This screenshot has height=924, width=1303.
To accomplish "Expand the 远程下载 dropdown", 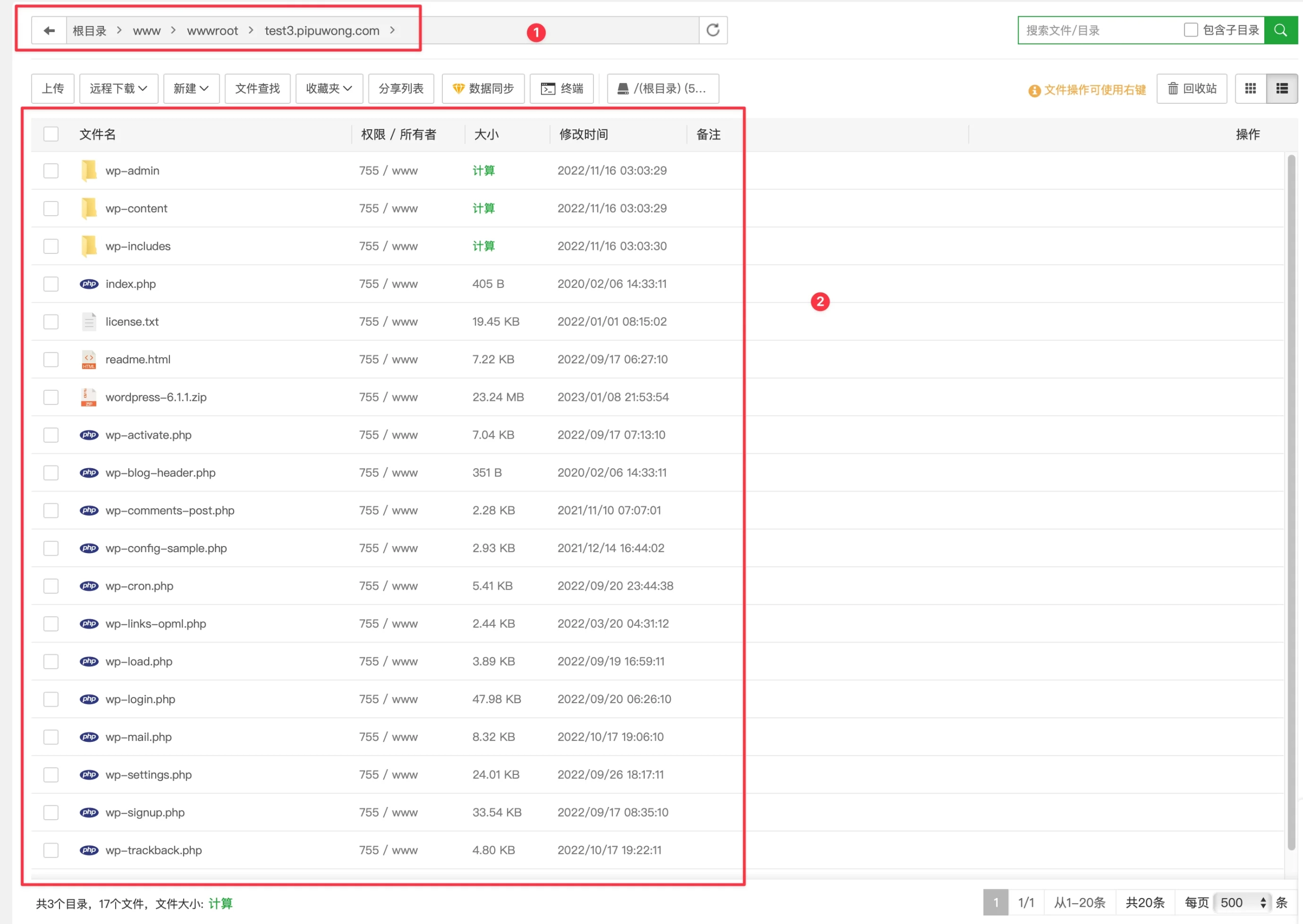I will click(x=119, y=88).
